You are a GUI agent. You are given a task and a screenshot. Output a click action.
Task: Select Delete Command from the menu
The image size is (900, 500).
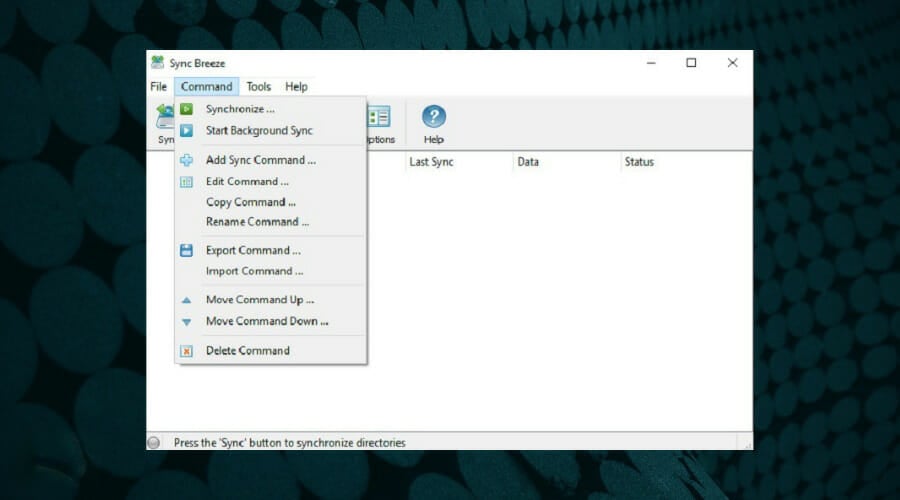tap(247, 351)
